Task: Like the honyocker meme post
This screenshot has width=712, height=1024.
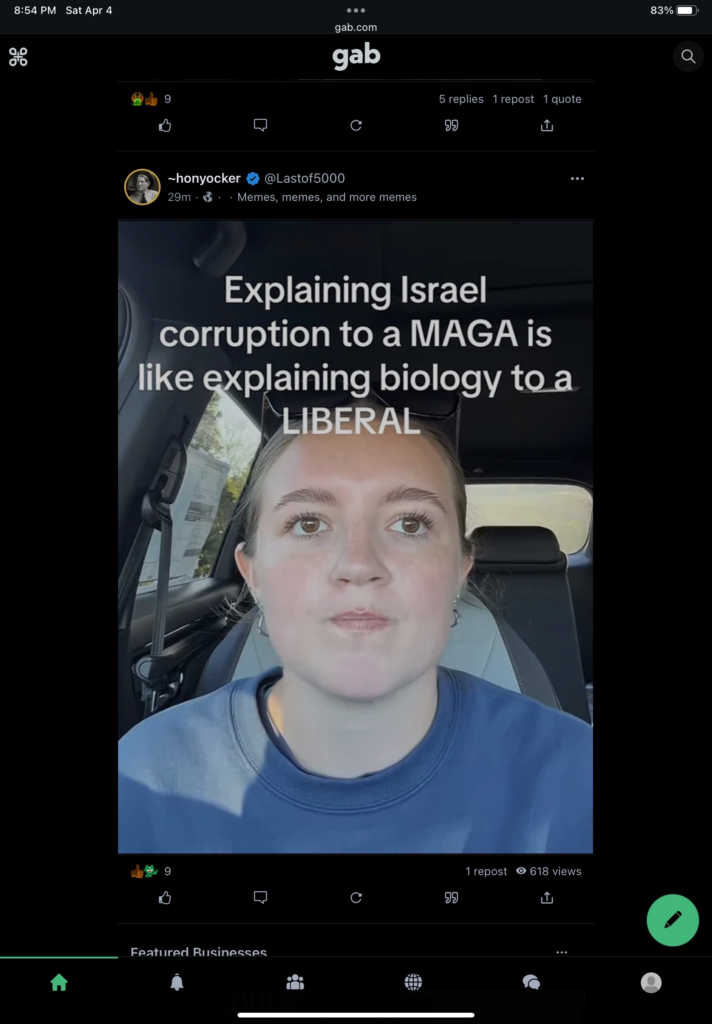Action: click(x=165, y=897)
